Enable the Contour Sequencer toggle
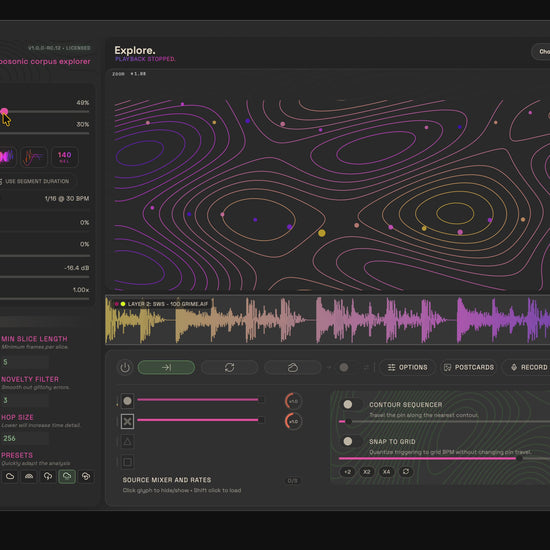Screen dimensions: 550x550 tap(352, 404)
